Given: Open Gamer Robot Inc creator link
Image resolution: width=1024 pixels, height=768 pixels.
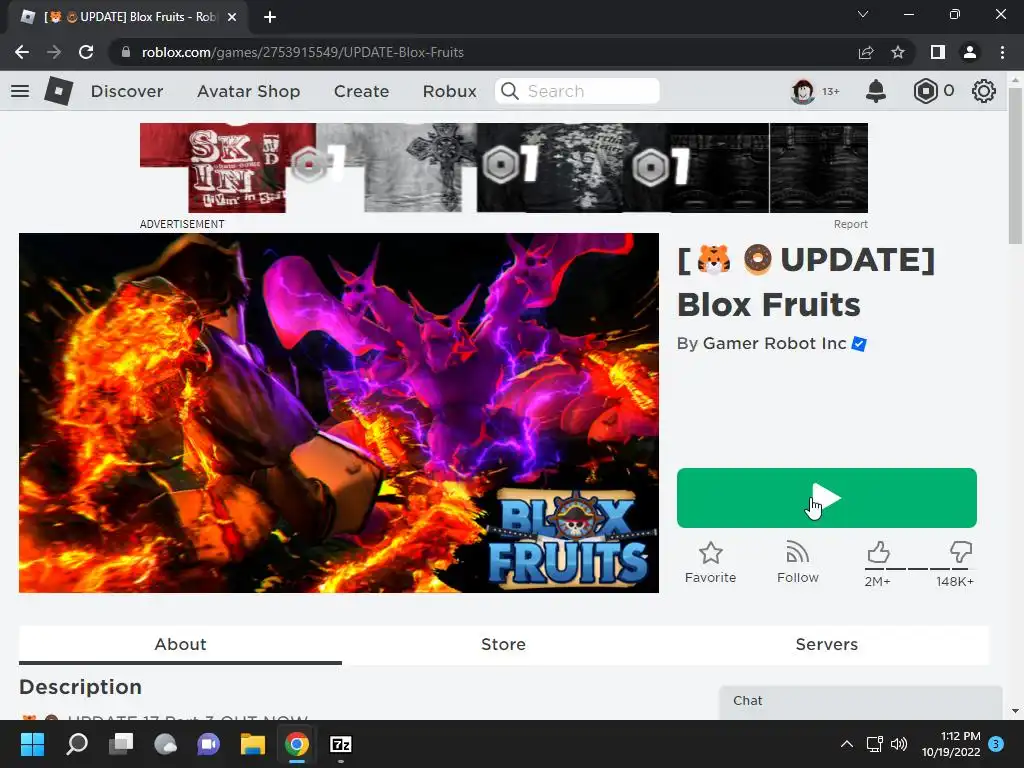Looking at the screenshot, I should coord(774,344).
